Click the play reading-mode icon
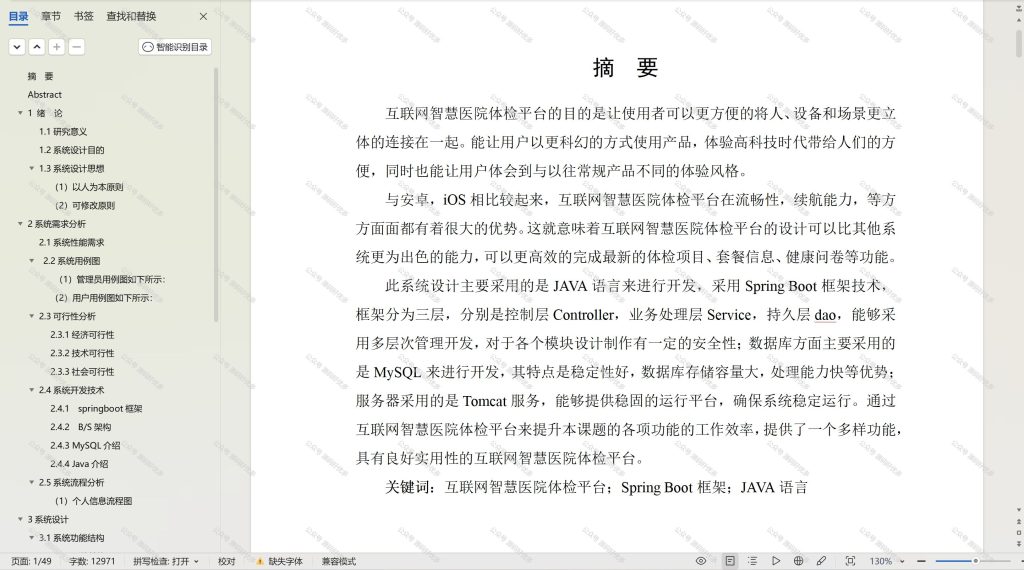Viewport: 1024px width, 570px height. tap(776, 561)
